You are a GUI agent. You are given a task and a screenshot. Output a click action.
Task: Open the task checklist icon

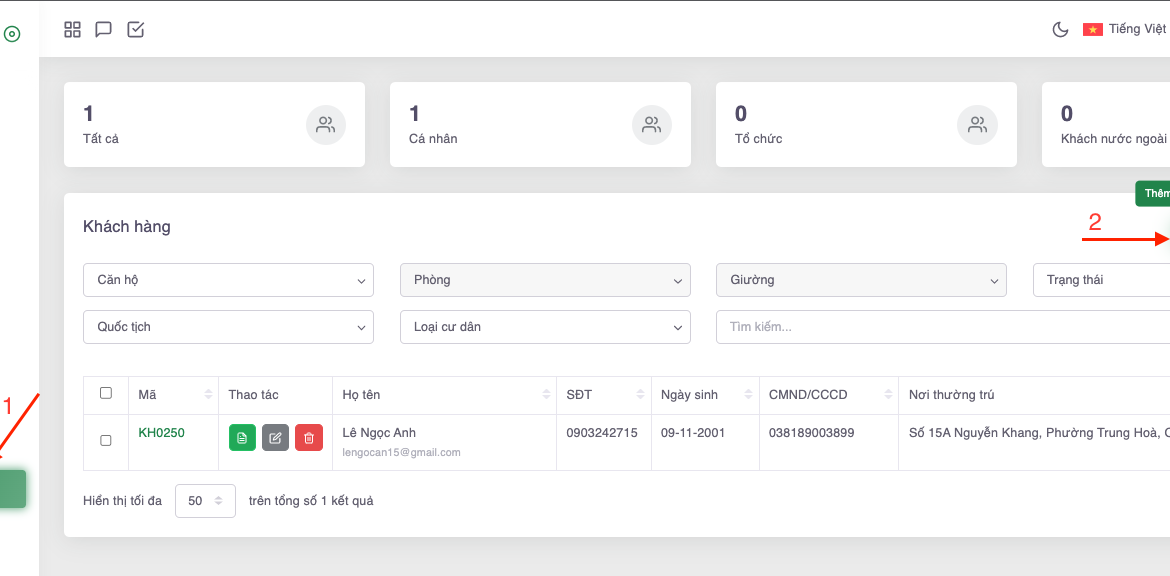pyautogui.click(x=136, y=30)
